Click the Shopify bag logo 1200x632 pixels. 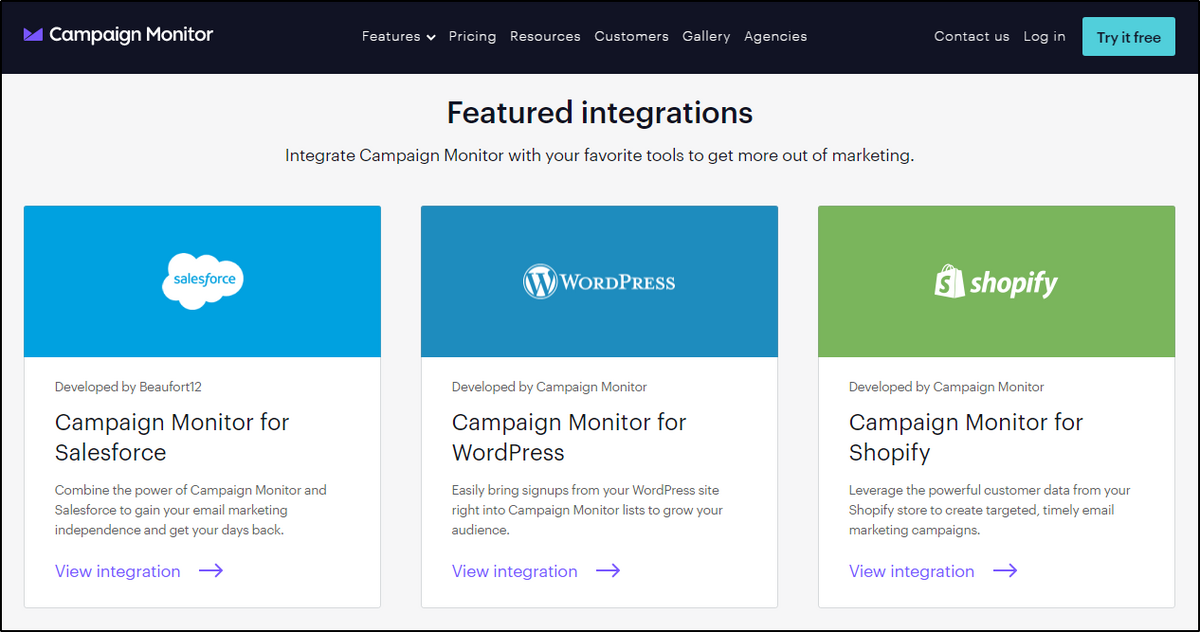tap(949, 282)
